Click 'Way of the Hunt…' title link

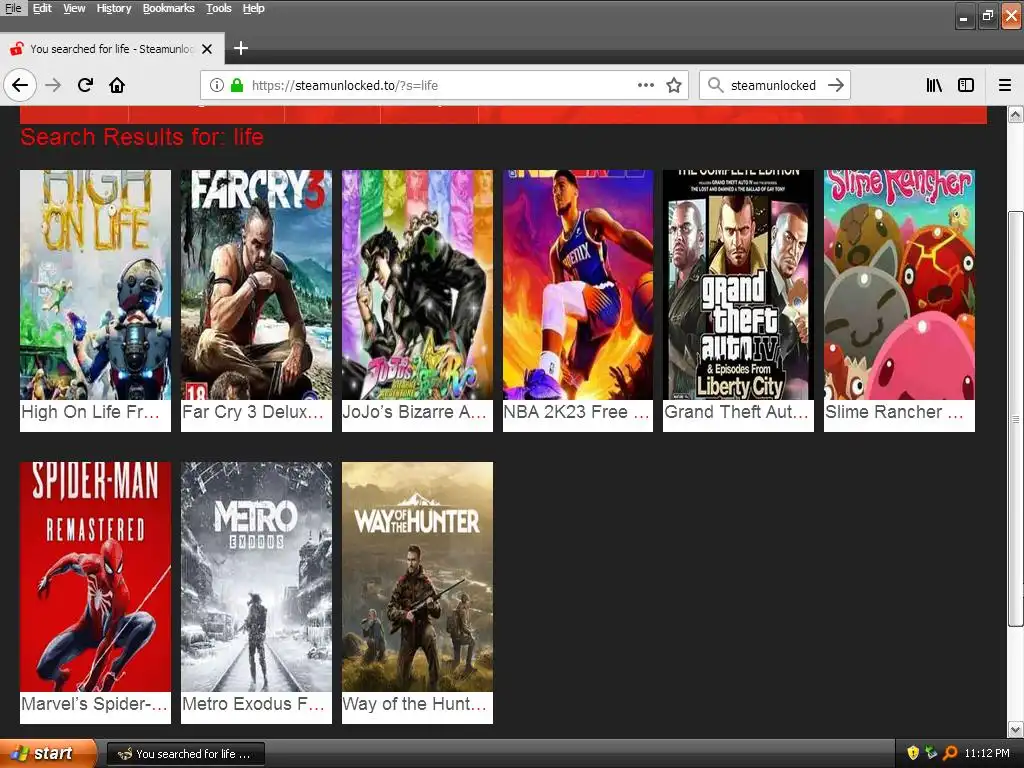pyautogui.click(x=415, y=704)
